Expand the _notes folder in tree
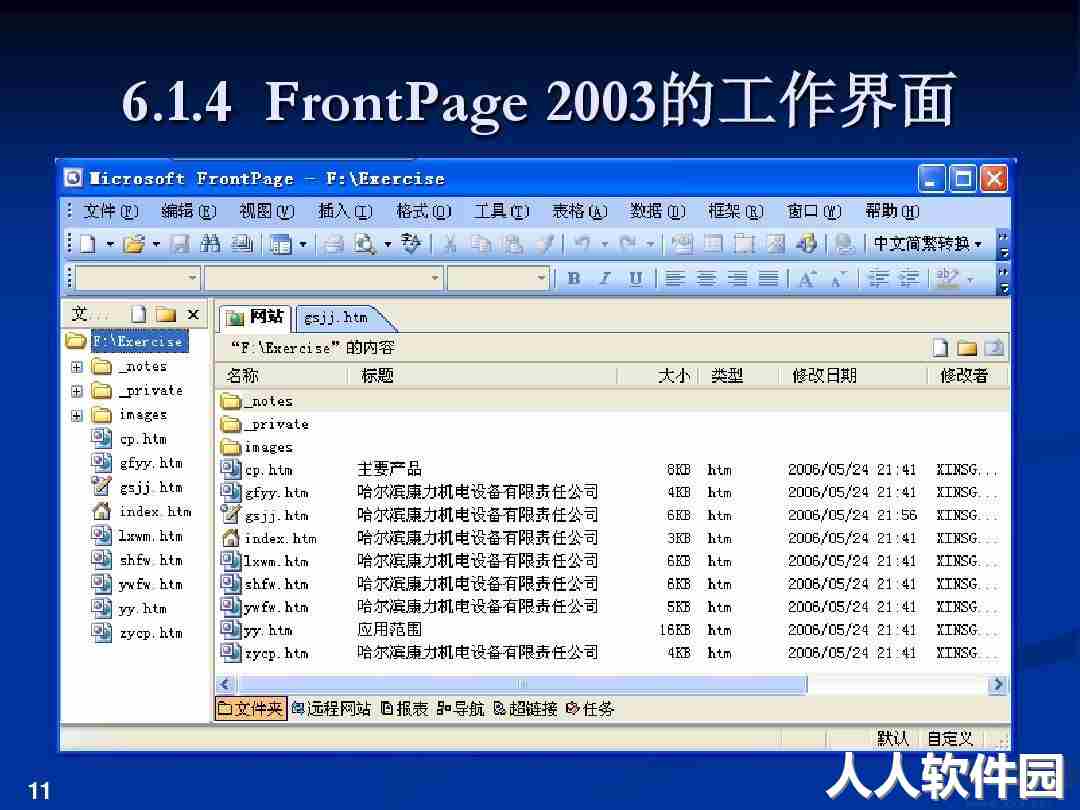This screenshot has height=810, width=1080. 77,367
